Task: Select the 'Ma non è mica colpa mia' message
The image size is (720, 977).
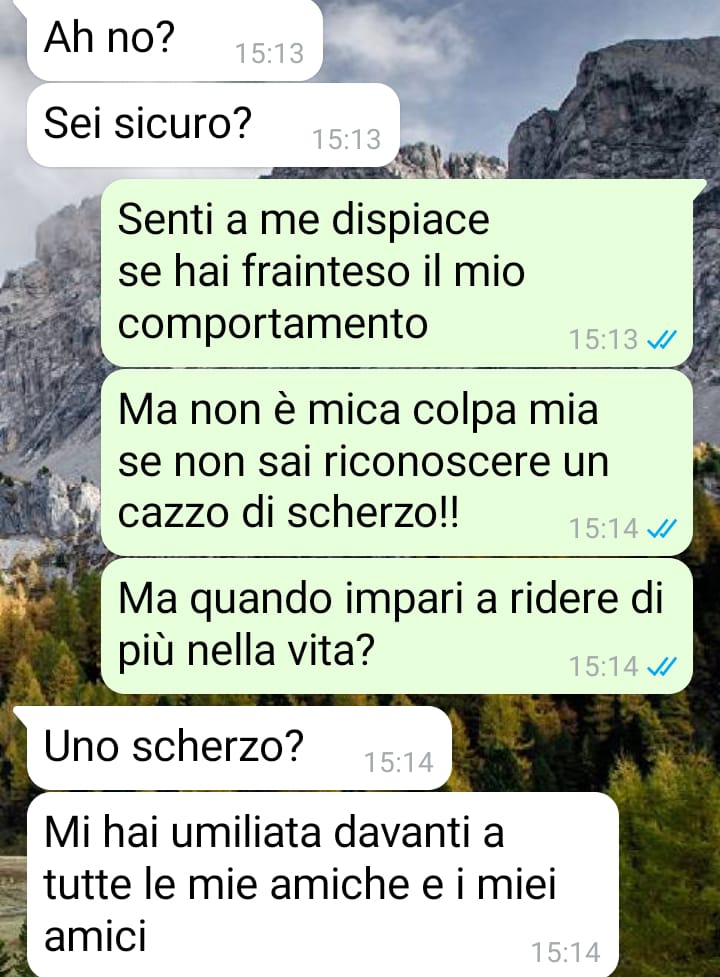Action: (x=397, y=462)
